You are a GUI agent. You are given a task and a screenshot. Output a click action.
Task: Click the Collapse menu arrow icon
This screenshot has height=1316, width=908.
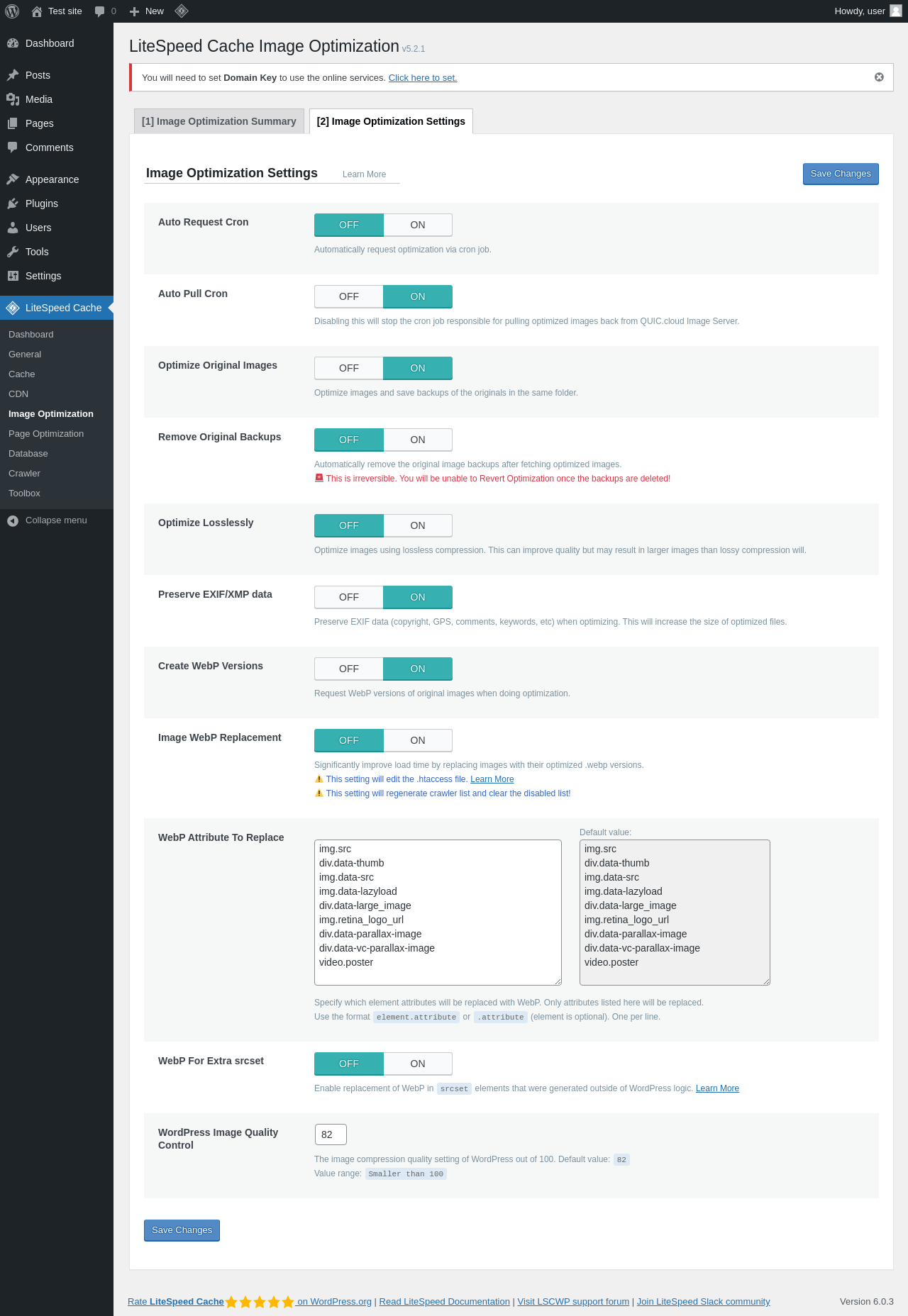pyautogui.click(x=13, y=521)
